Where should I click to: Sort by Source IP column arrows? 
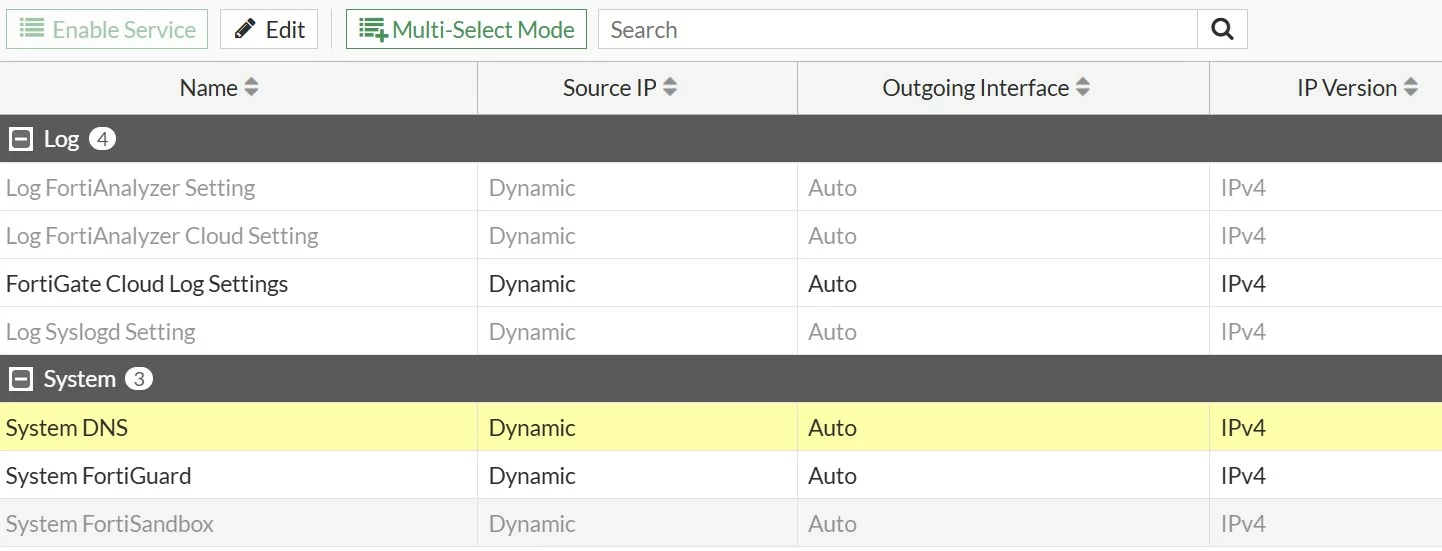pos(670,88)
